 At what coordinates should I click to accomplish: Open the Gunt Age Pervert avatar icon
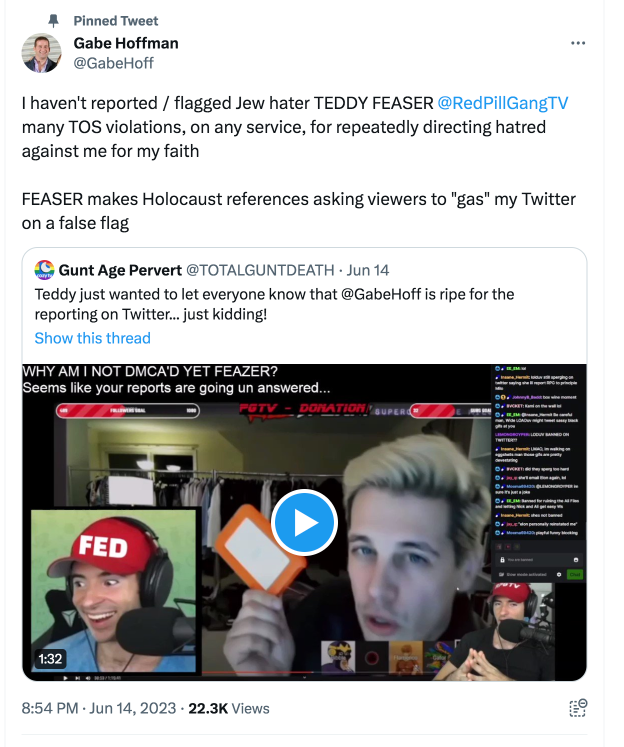(44, 270)
